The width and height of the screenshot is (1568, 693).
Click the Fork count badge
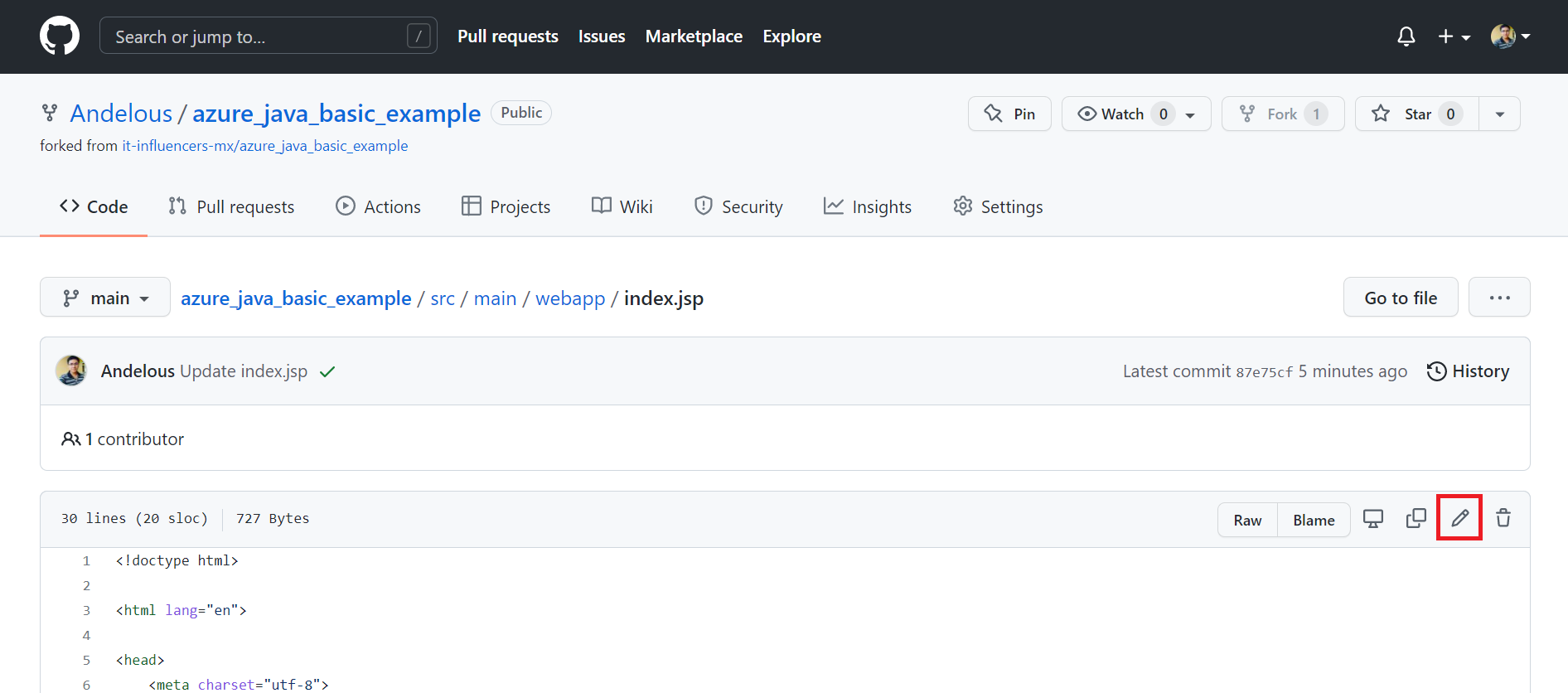click(x=1316, y=114)
